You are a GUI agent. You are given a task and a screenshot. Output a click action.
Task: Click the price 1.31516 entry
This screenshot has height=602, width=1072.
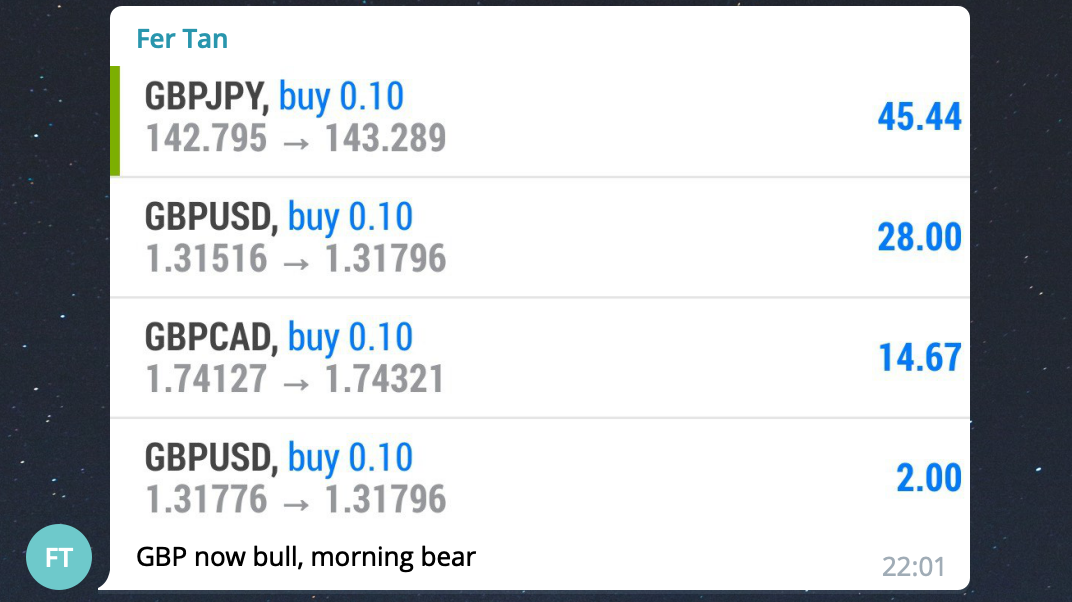206,259
